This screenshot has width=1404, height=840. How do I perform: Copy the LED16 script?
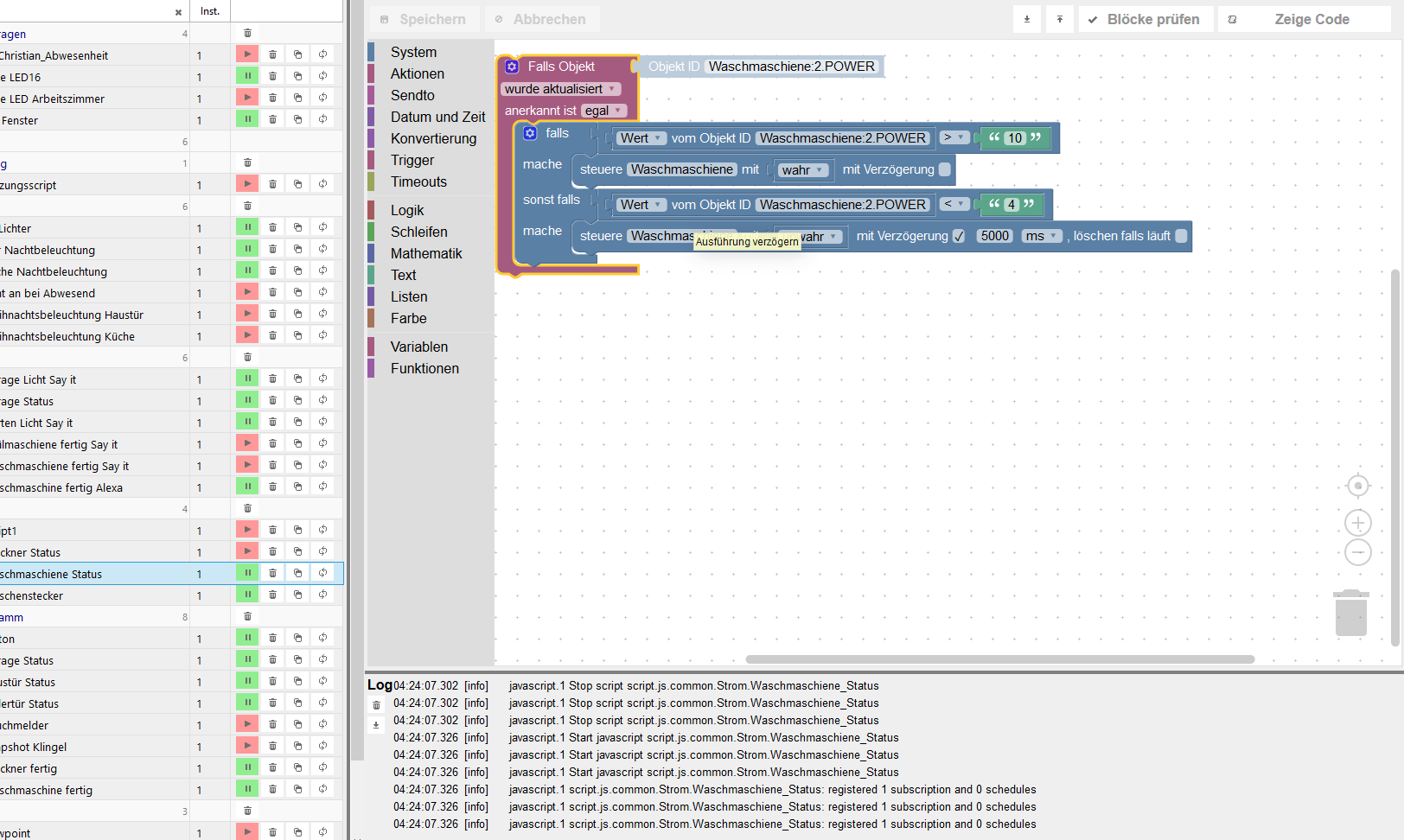pyautogui.click(x=297, y=76)
